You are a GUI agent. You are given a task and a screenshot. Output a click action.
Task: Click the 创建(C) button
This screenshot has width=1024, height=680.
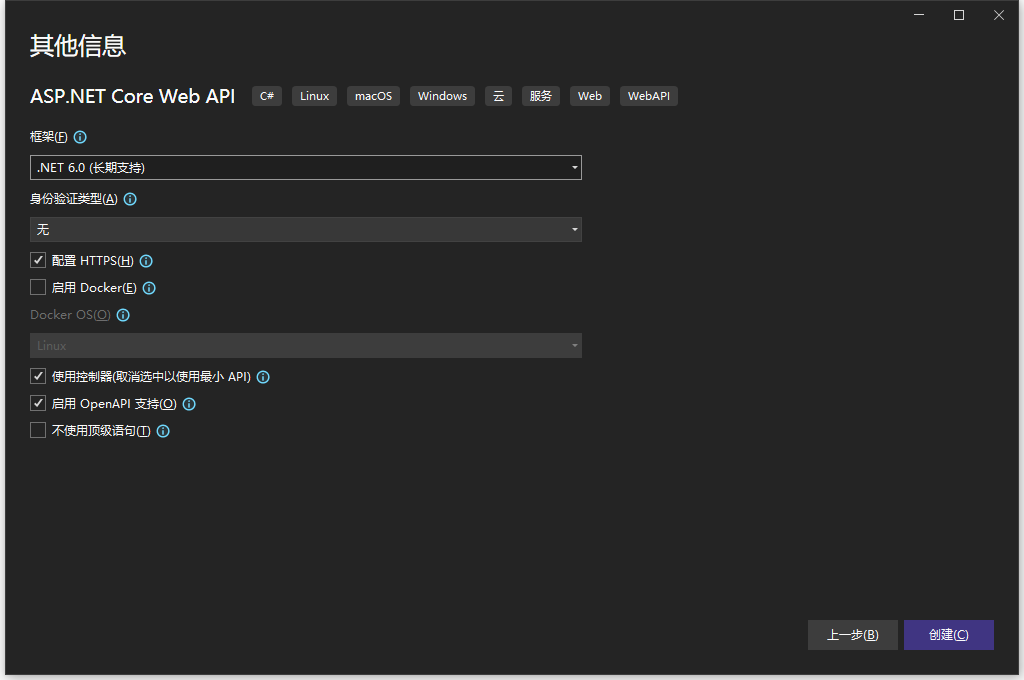pos(948,635)
